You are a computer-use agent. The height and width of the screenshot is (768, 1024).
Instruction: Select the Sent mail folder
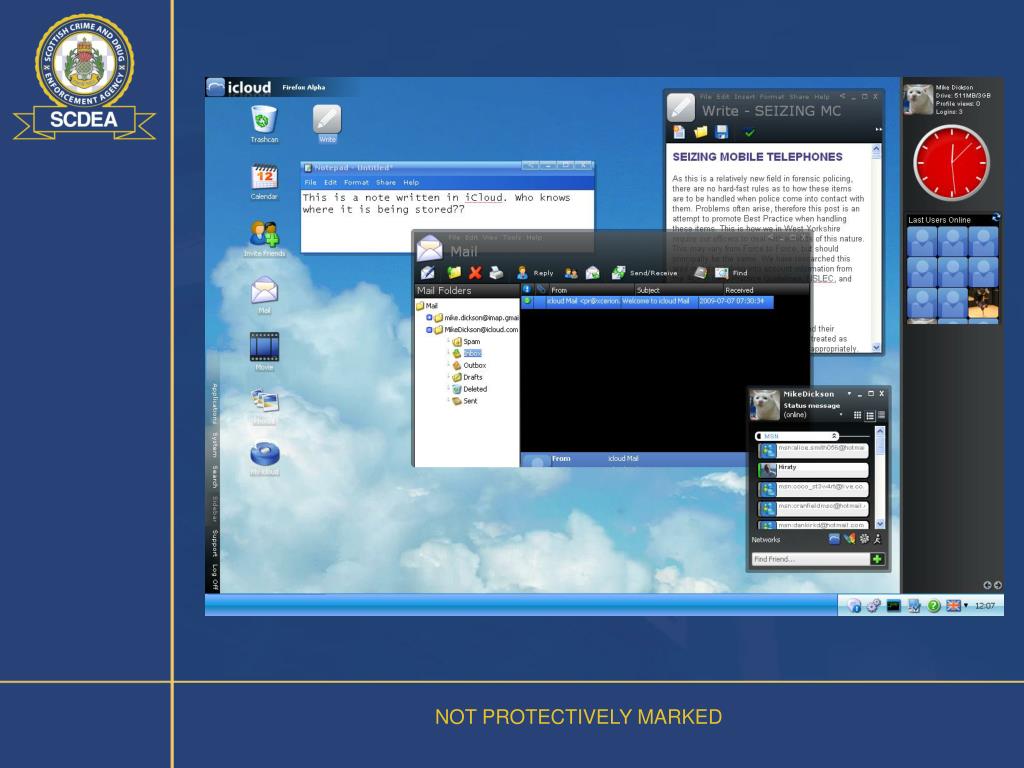point(465,401)
